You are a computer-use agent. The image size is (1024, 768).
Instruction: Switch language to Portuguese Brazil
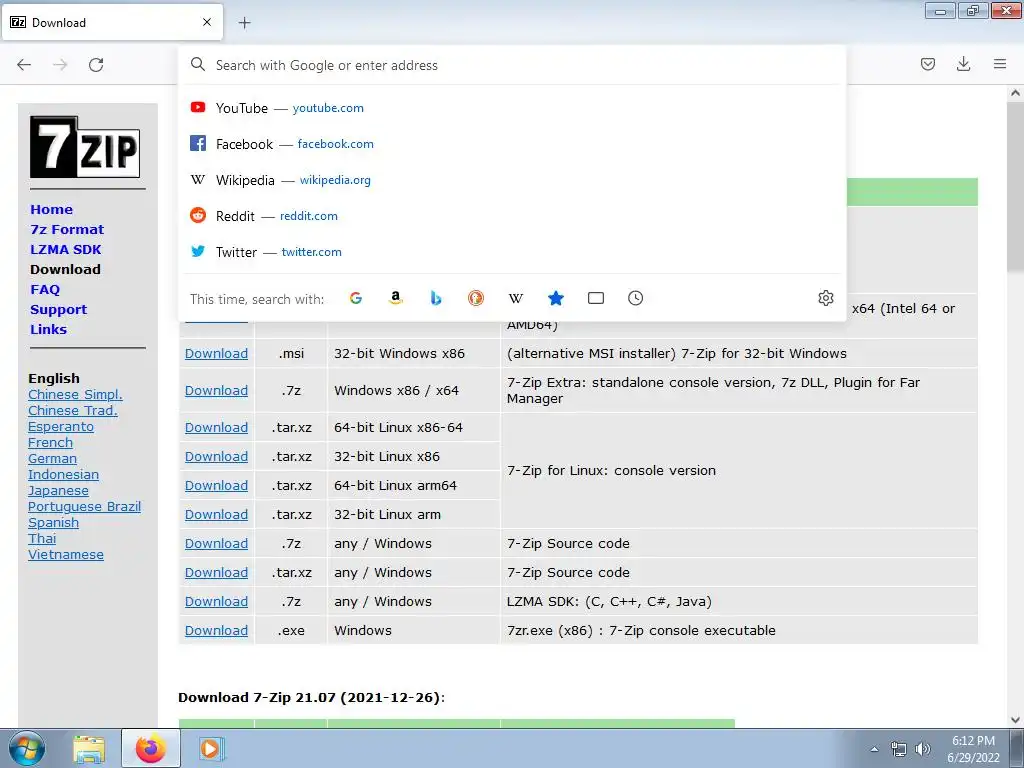tap(84, 507)
